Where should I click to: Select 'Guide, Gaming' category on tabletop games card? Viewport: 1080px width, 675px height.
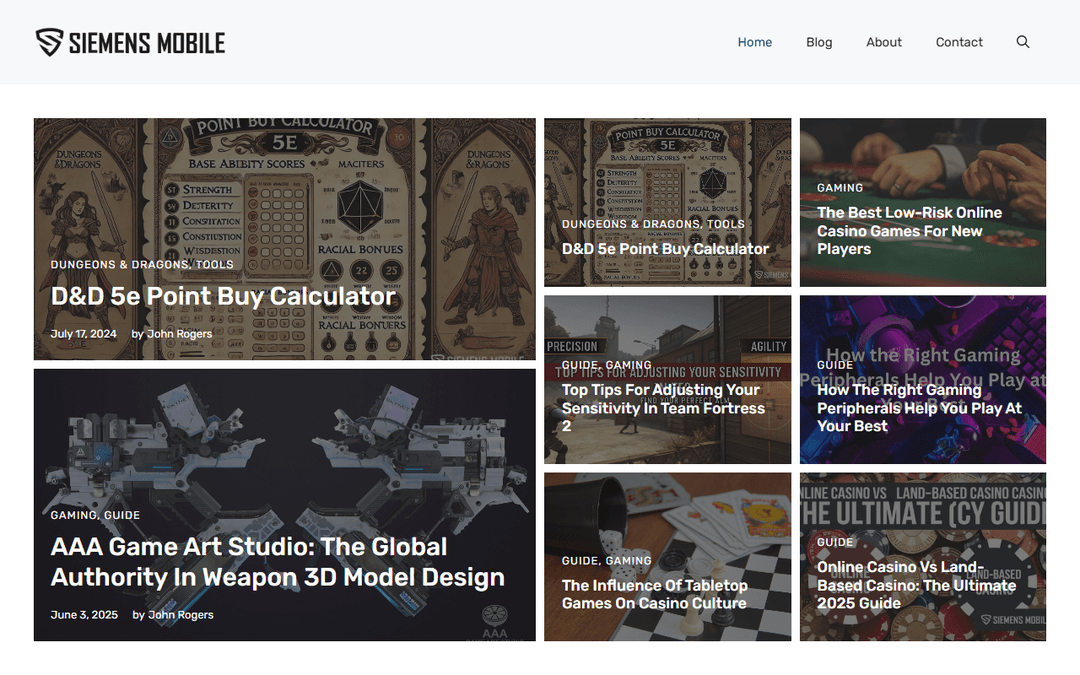click(606, 561)
